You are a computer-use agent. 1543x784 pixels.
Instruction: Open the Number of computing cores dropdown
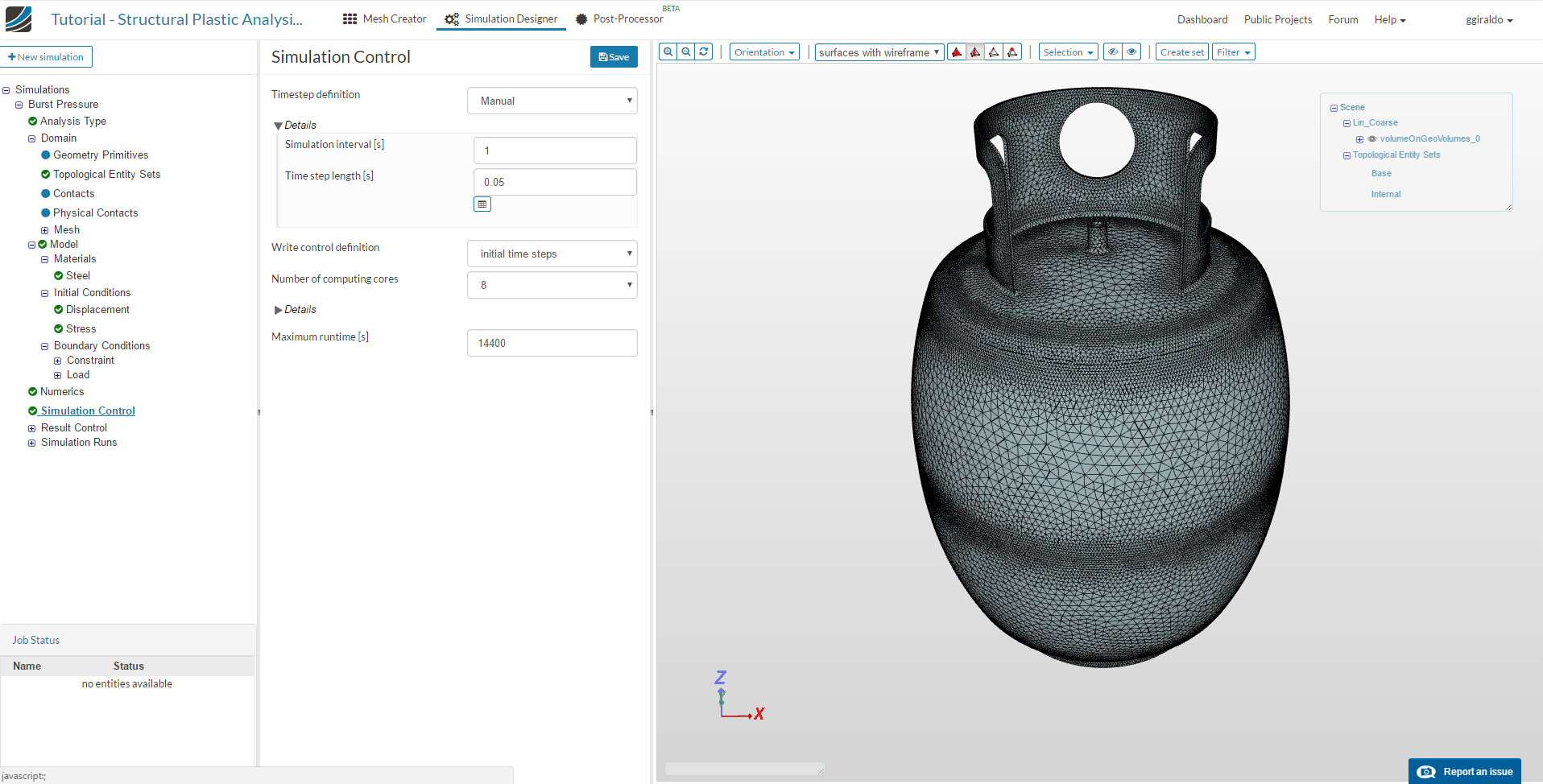click(552, 285)
